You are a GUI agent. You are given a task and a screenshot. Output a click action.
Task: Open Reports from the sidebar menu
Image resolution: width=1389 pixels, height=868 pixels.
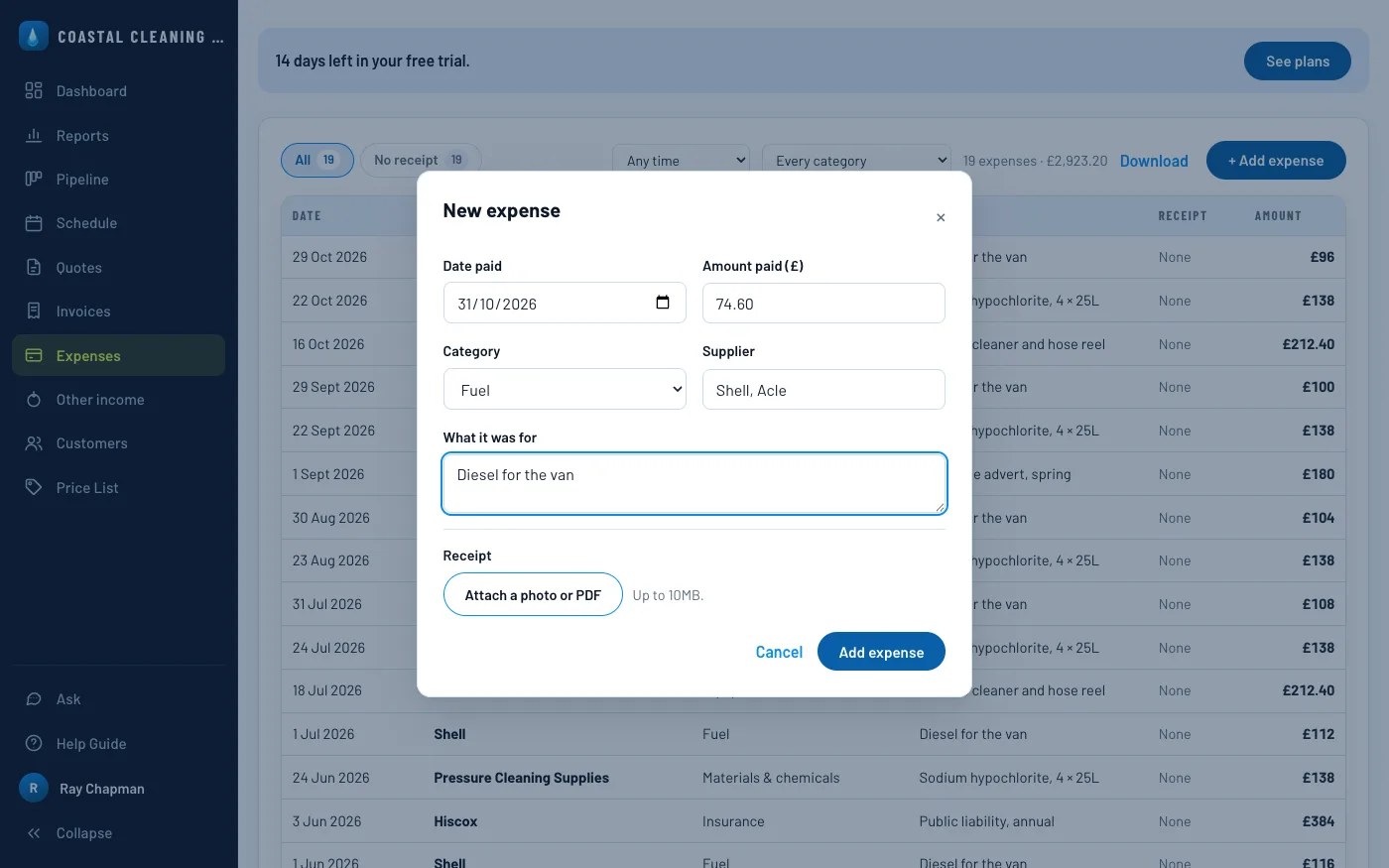point(119,136)
